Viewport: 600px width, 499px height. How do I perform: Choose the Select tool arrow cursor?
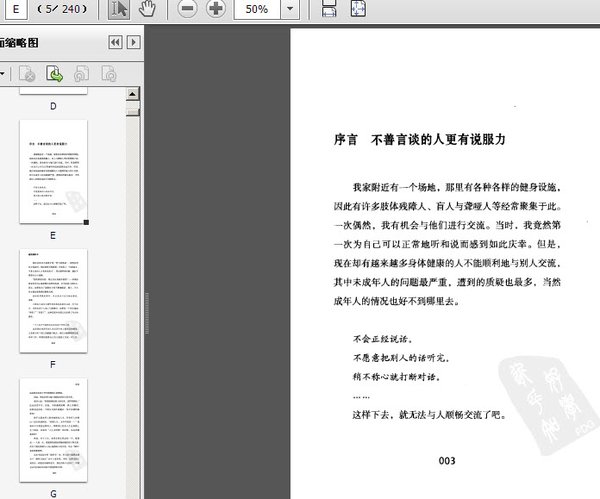point(119,9)
